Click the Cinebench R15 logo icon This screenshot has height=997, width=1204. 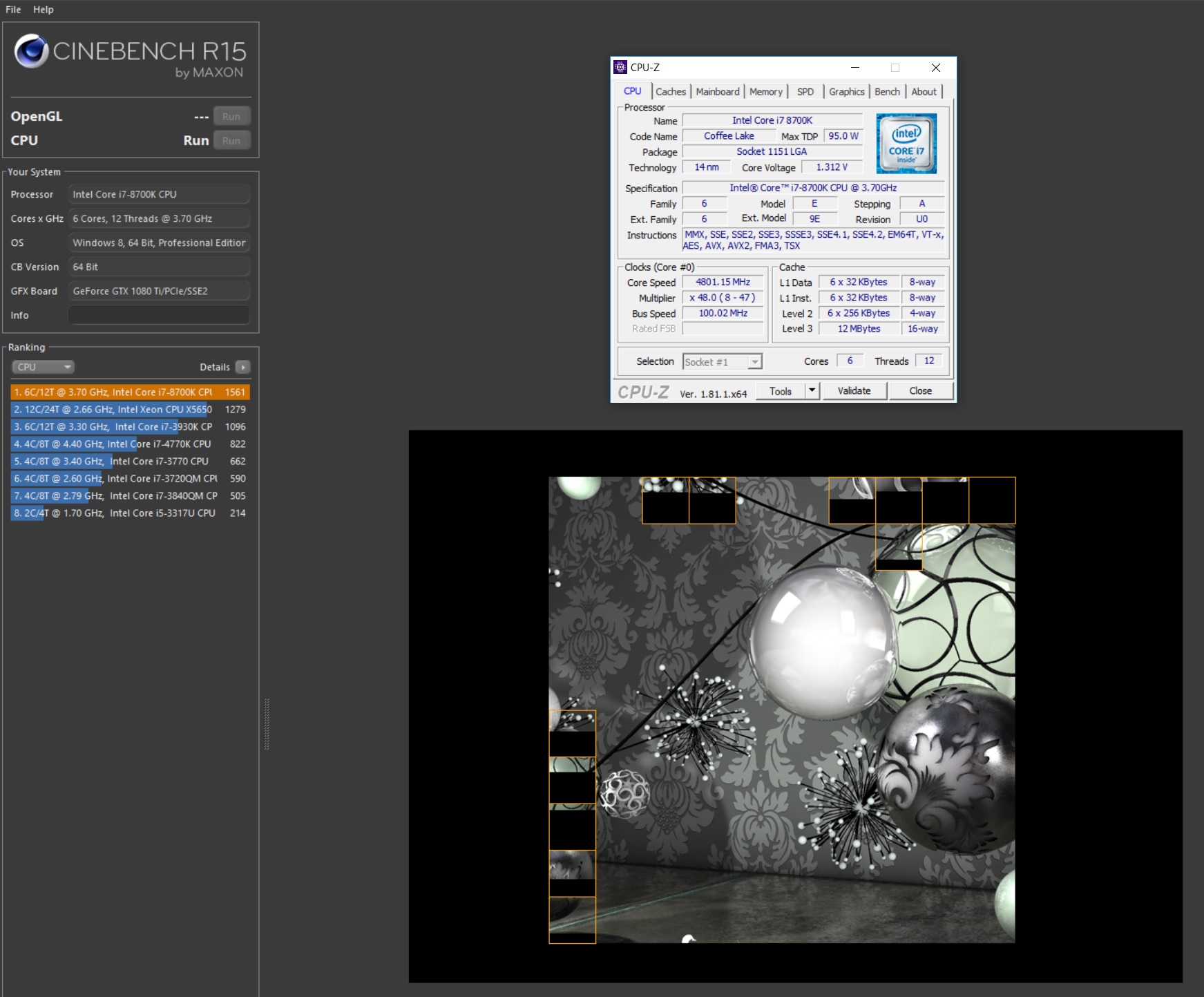pos(31,52)
